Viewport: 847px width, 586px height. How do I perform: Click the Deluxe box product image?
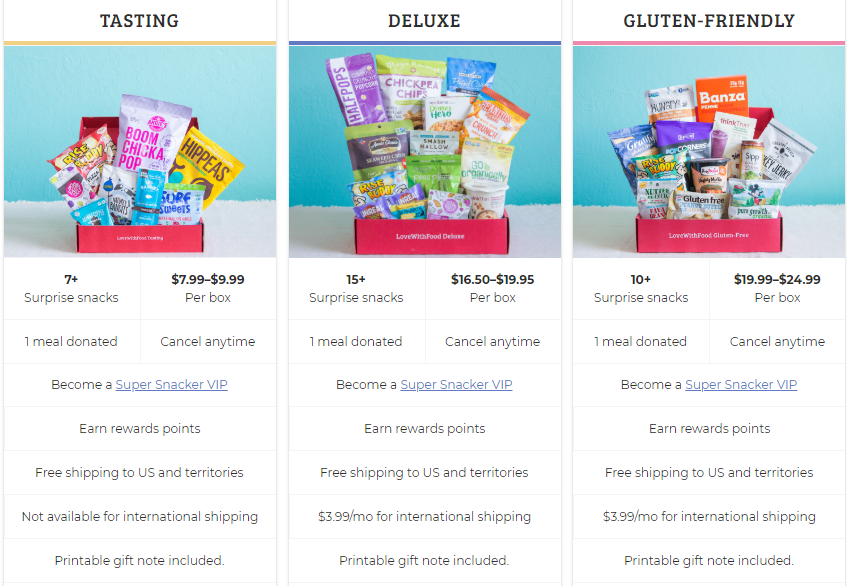tap(425, 152)
